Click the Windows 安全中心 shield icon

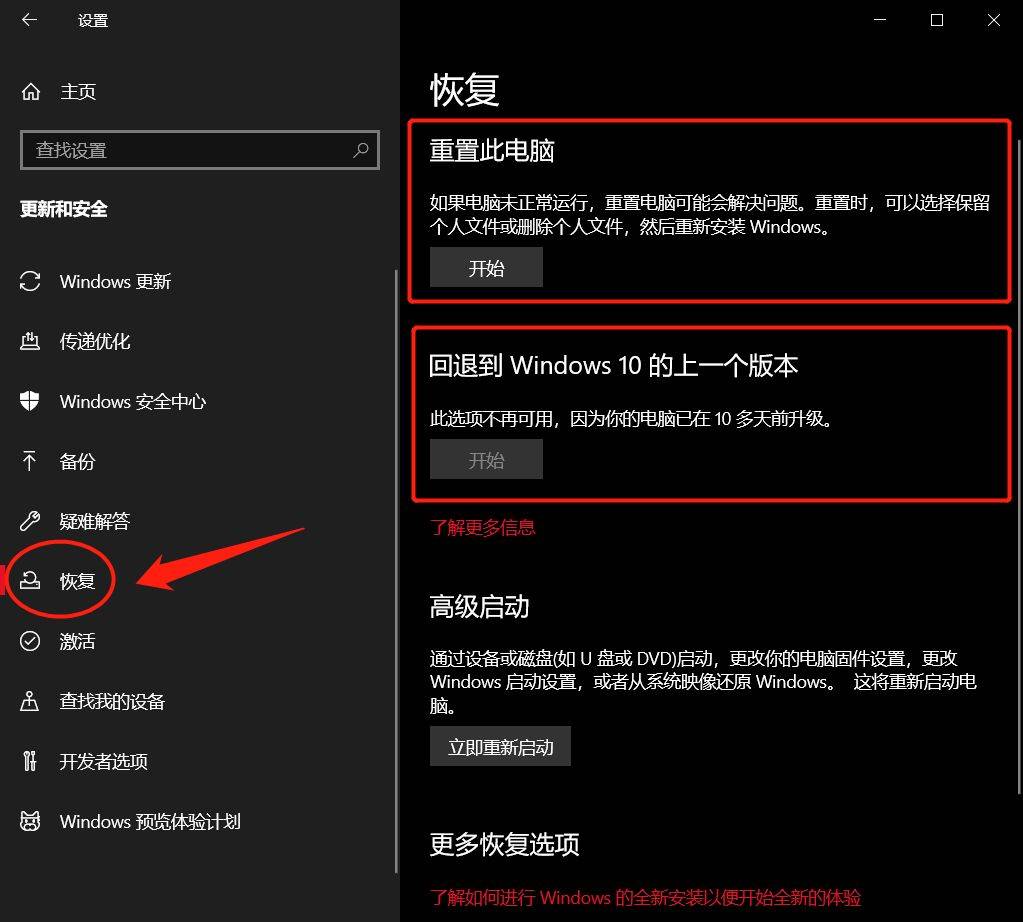30,401
